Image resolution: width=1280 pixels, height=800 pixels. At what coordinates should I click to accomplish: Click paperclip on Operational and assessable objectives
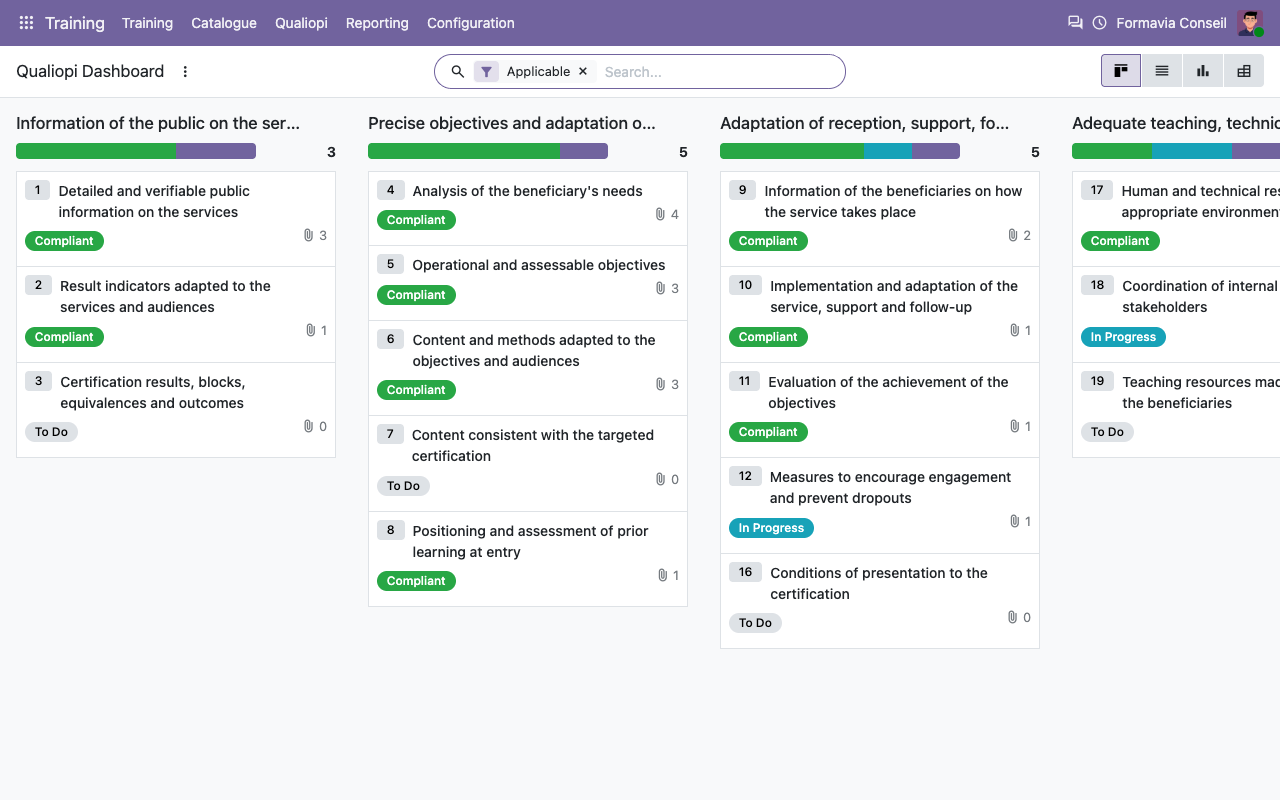[x=661, y=288]
